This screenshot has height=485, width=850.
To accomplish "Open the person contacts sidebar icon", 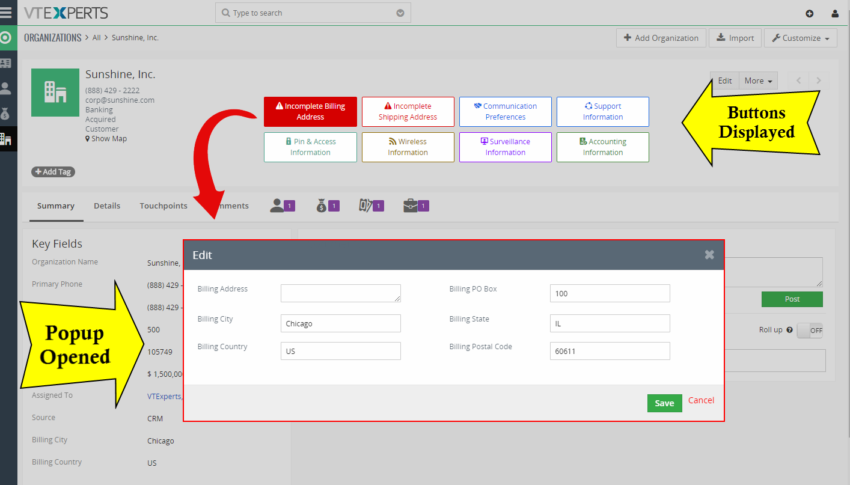I will pyautogui.click(x=6, y=88).
